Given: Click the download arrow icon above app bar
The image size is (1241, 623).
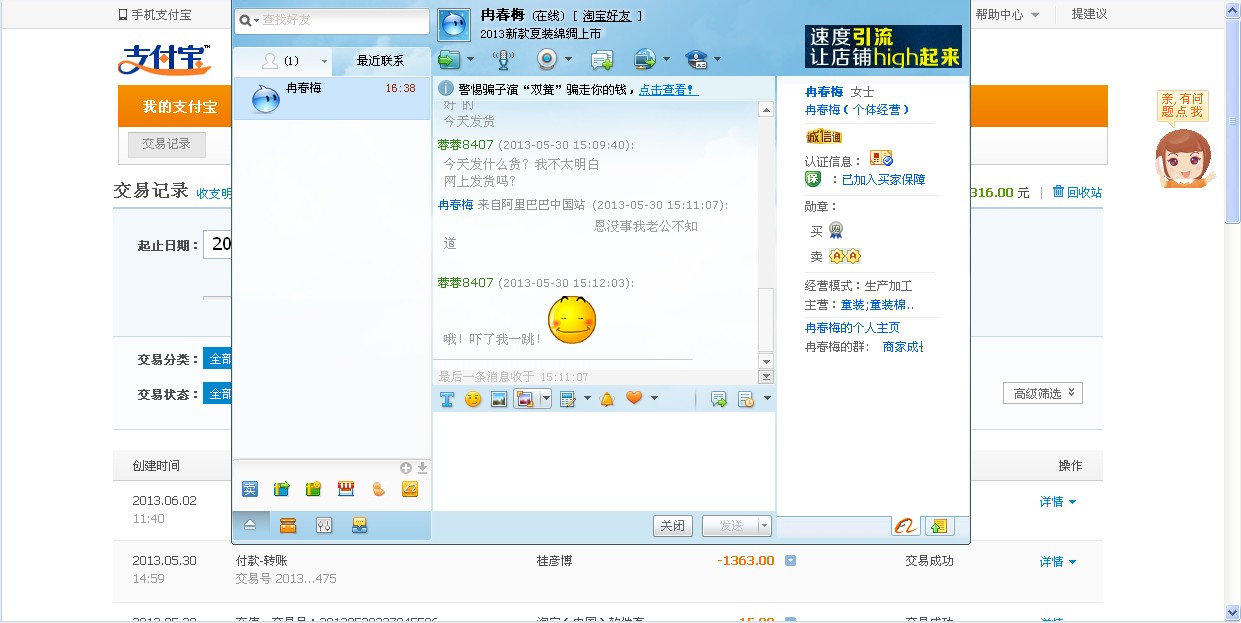Looking at the screenshot, I should (422, 467).
